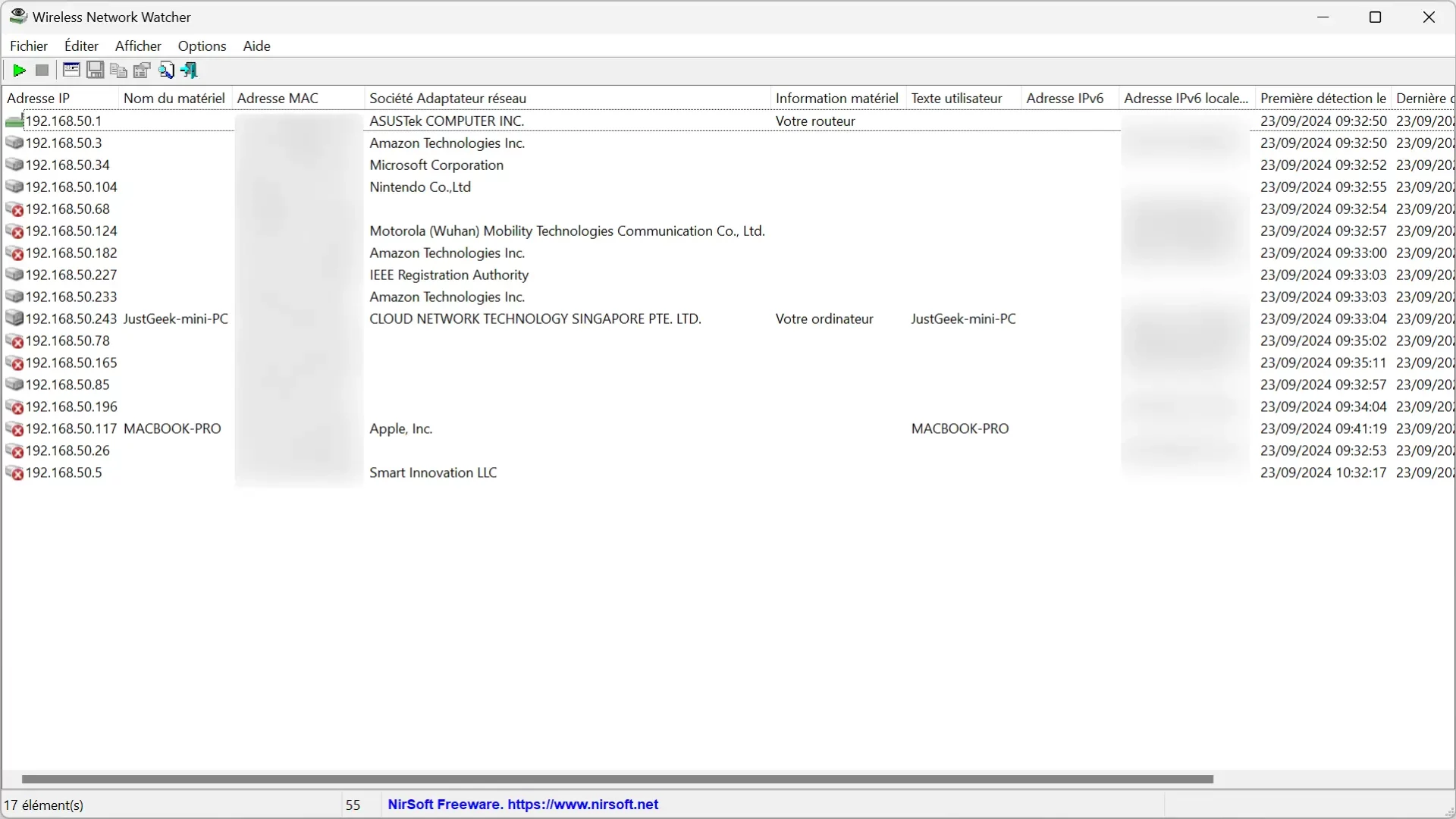Click the Stop Scanning red square icon
Viewport: 1456px width, 819px height.
[42, 70]
